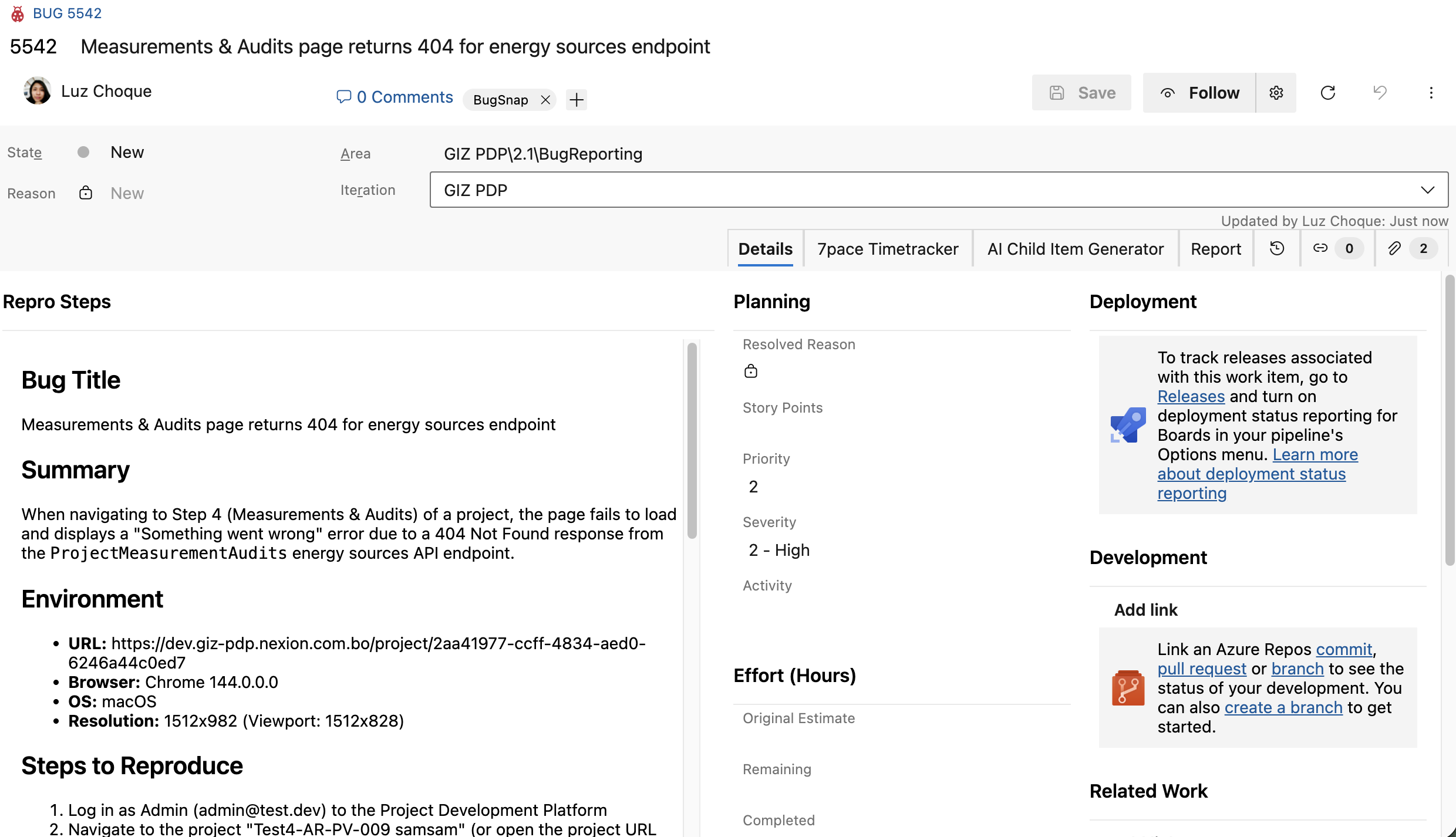Open the AI Child Item Generator tab

click(1075, 249)
